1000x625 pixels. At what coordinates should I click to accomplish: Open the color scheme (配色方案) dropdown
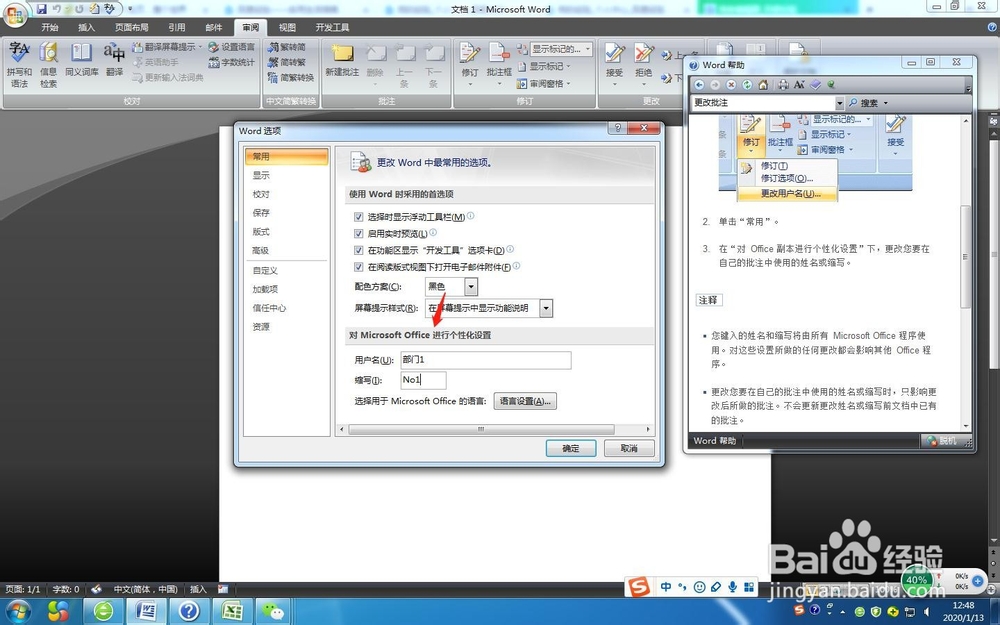[471, 286]
